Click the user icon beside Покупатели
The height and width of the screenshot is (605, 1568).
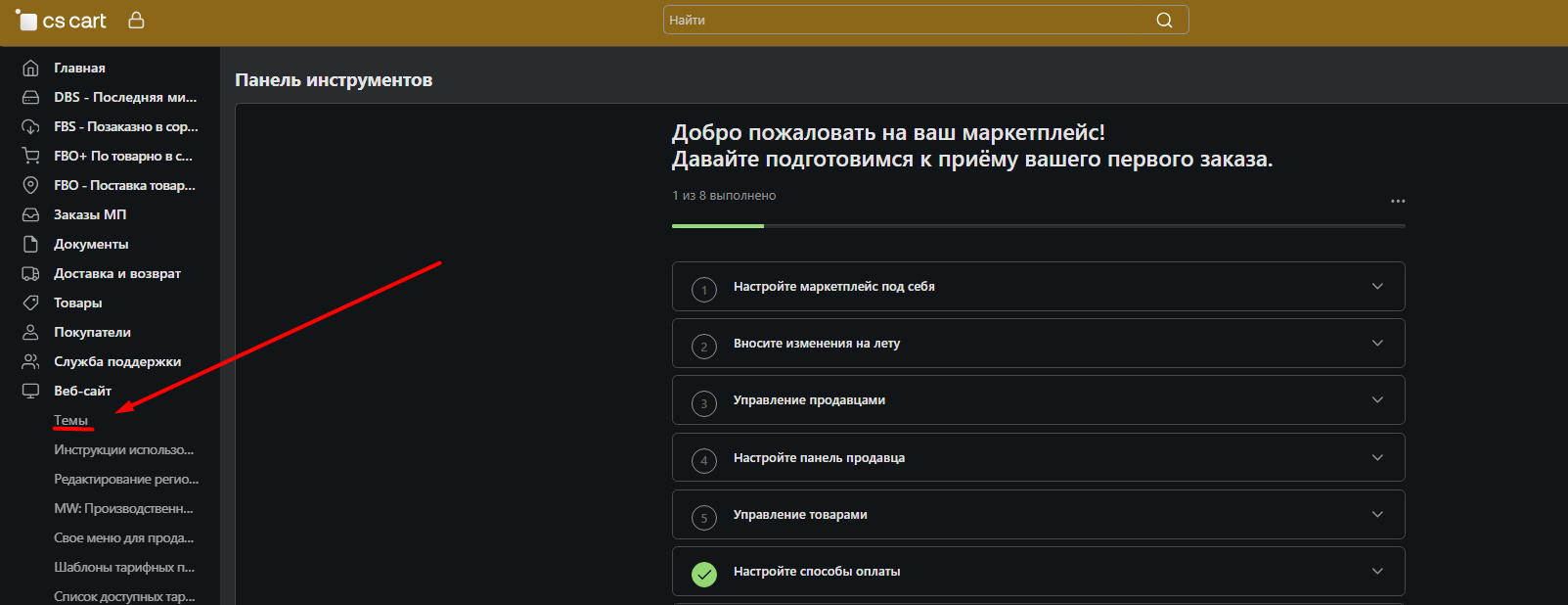tap(31, 332)
